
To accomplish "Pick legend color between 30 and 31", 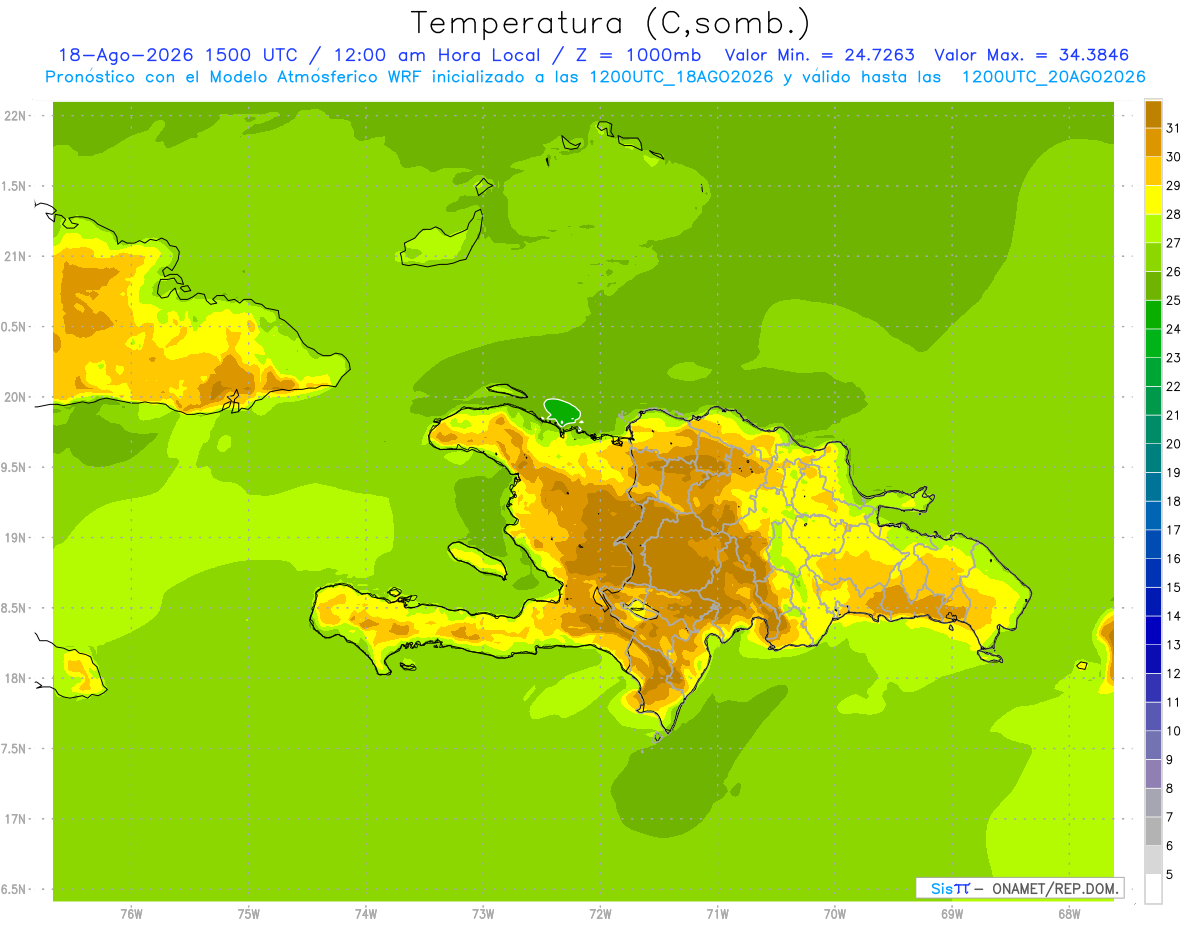I will point(1153,142).
